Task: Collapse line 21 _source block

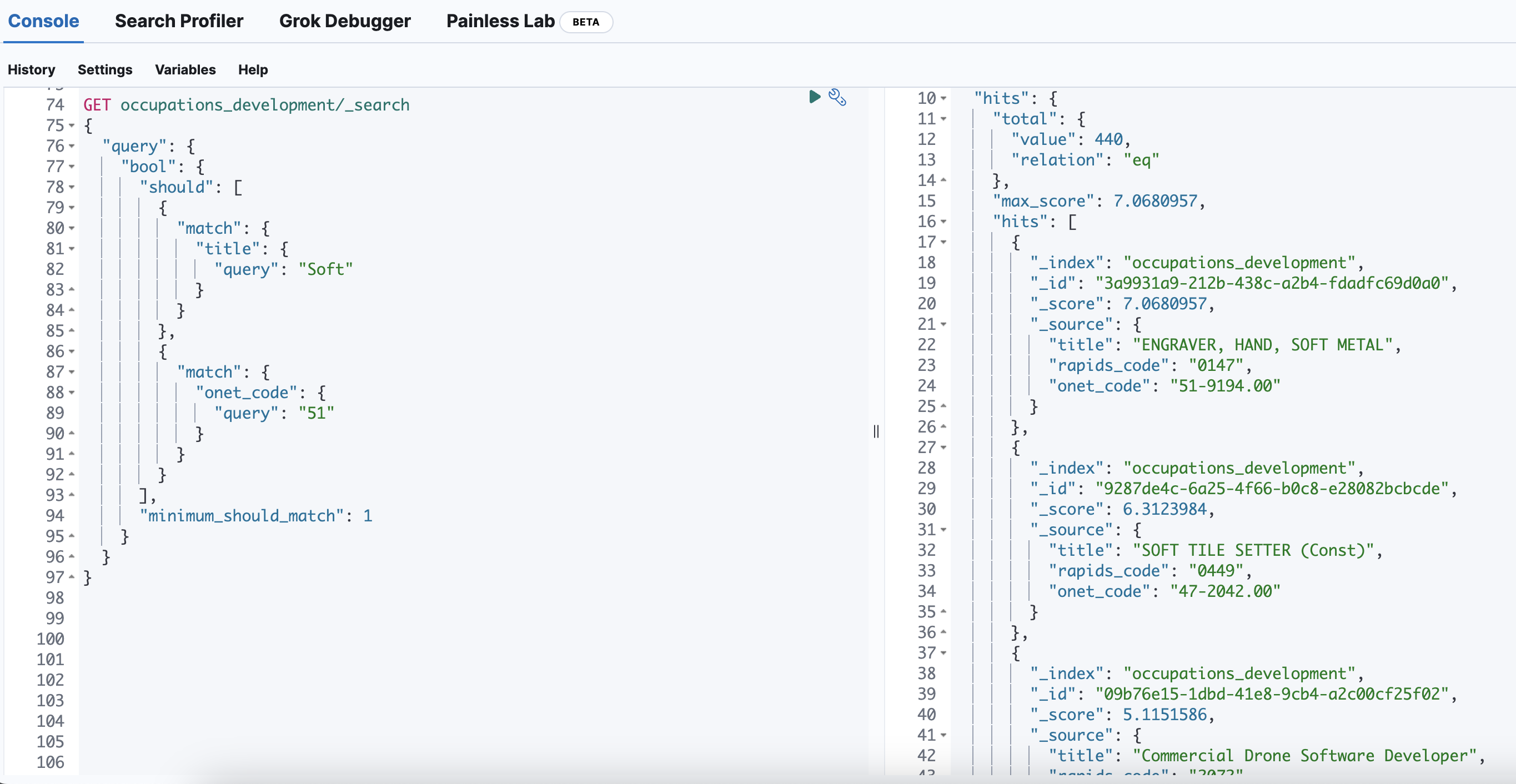Action: coord(944,323)
